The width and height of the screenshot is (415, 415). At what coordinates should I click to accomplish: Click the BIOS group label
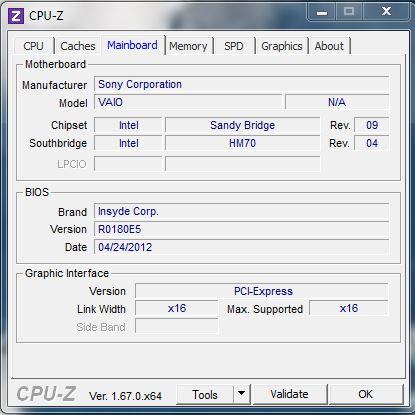pyautogui.click(x=37, y=192)
